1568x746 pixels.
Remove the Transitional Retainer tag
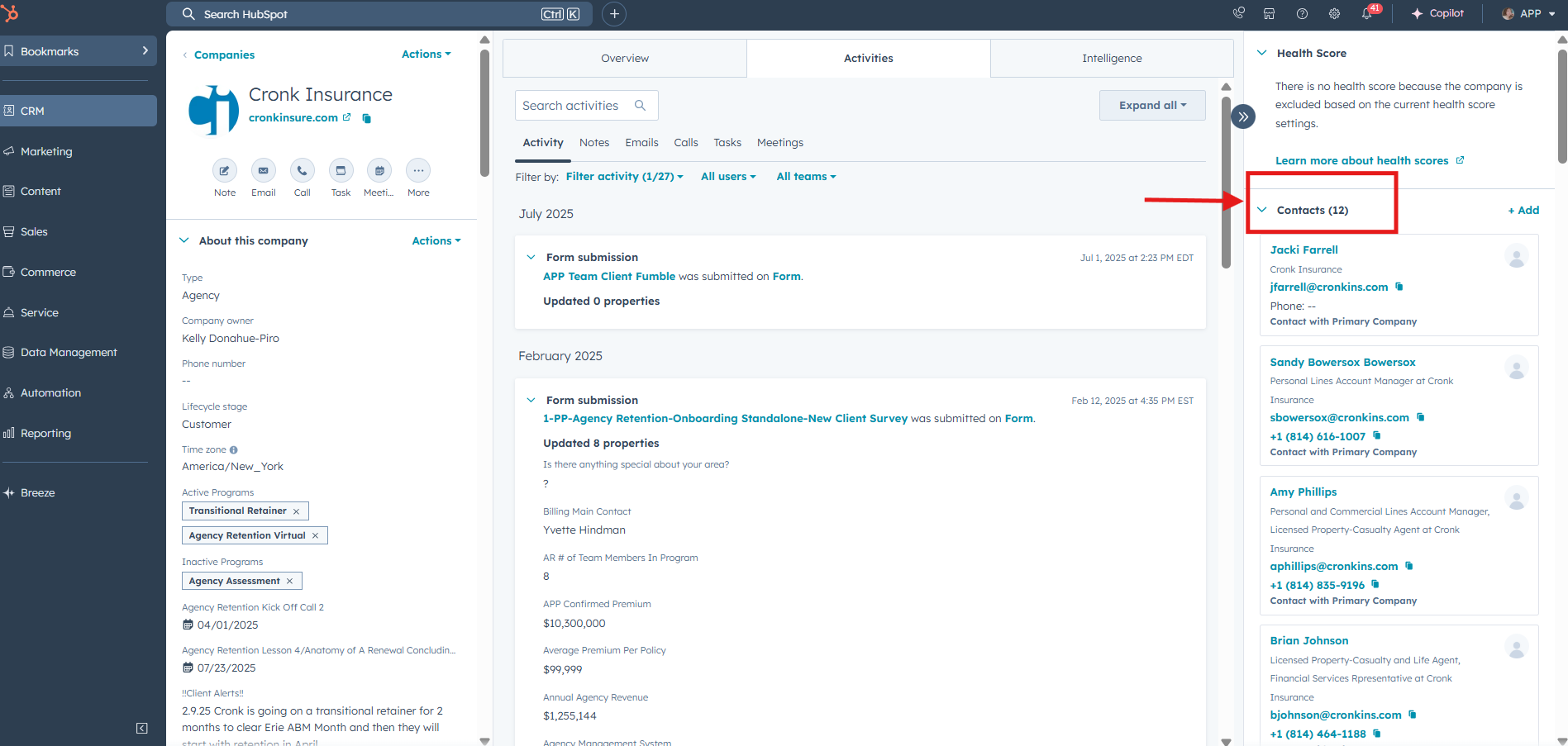click(x=296, y=511)
